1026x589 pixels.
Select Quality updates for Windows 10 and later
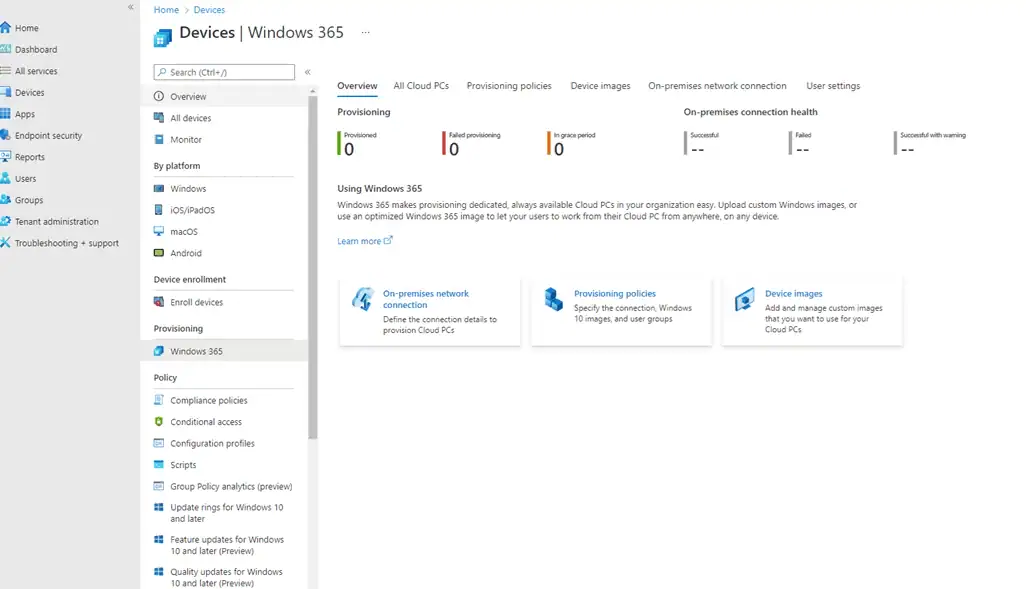(226, 577)
